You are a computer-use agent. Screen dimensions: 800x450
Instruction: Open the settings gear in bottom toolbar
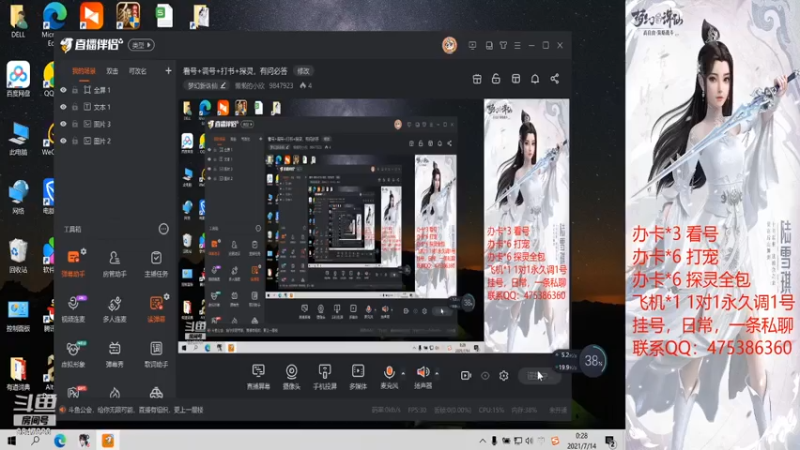pyautogui.click(x=504, y=376)
